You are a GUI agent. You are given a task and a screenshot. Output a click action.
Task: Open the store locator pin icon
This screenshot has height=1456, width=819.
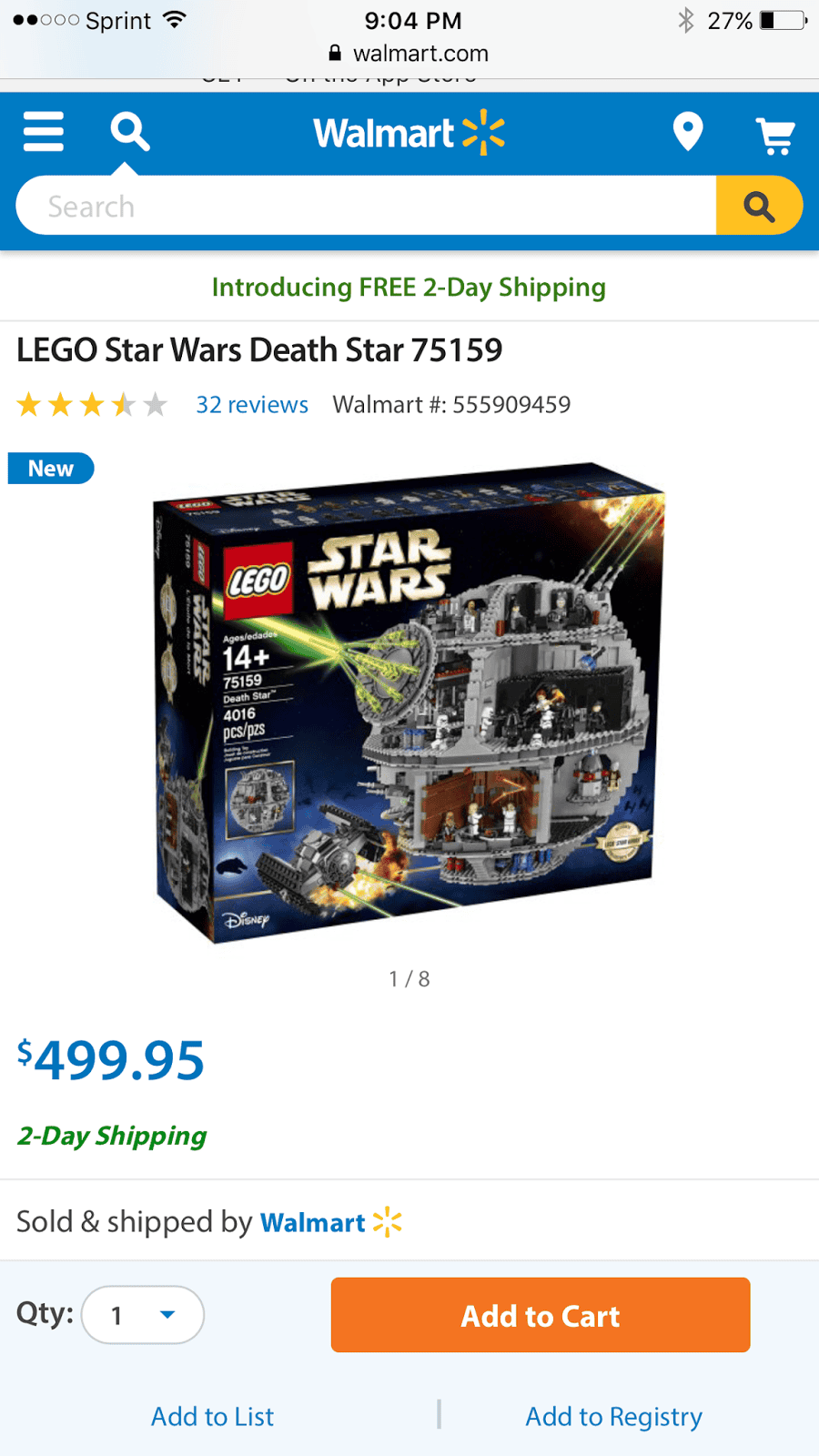pos(688,132)
